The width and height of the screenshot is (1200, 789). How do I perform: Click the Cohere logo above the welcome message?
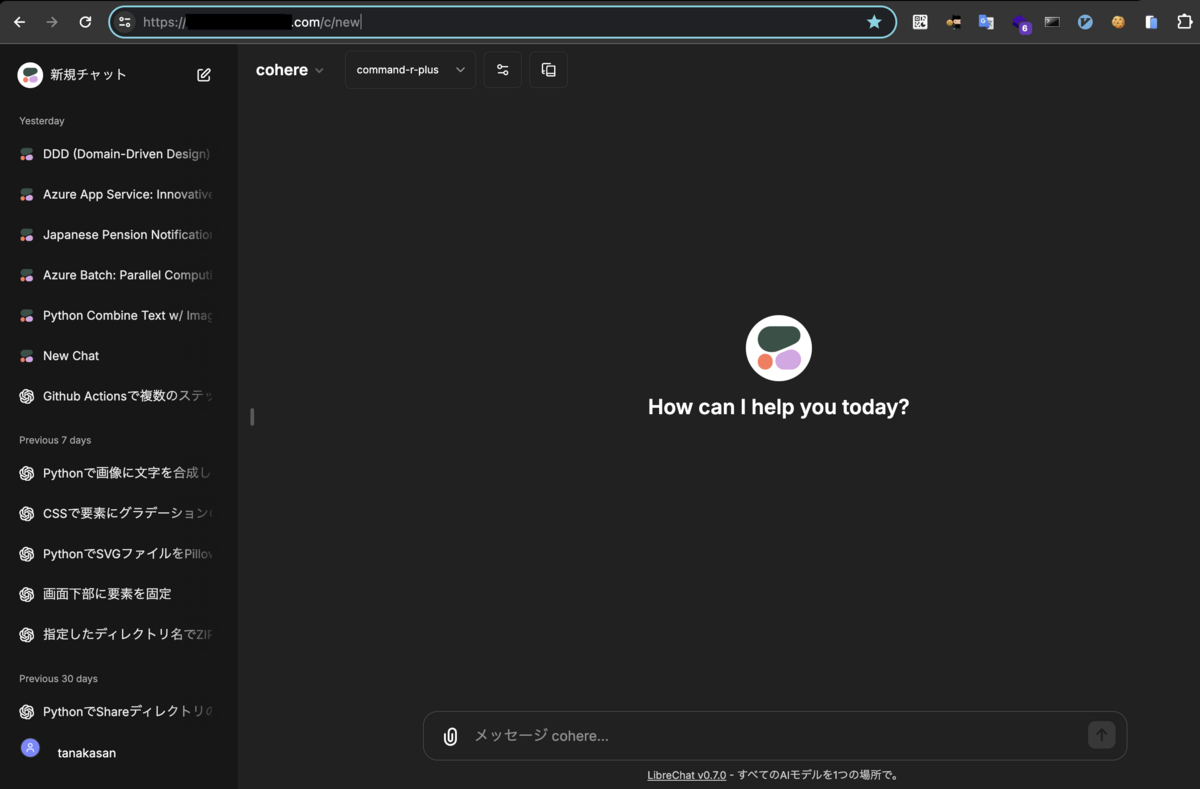pos(778,347)
